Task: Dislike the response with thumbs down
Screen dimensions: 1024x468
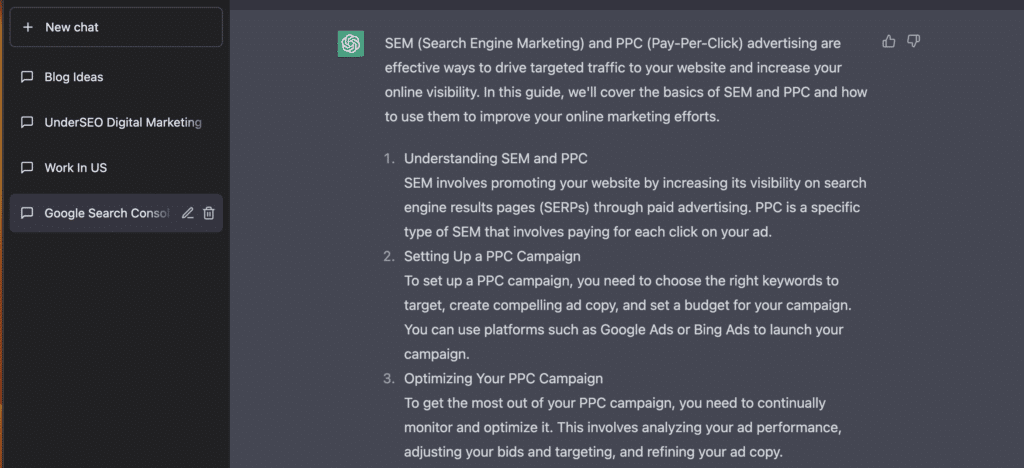Action: pyautogui.click(x=913, y=41)
